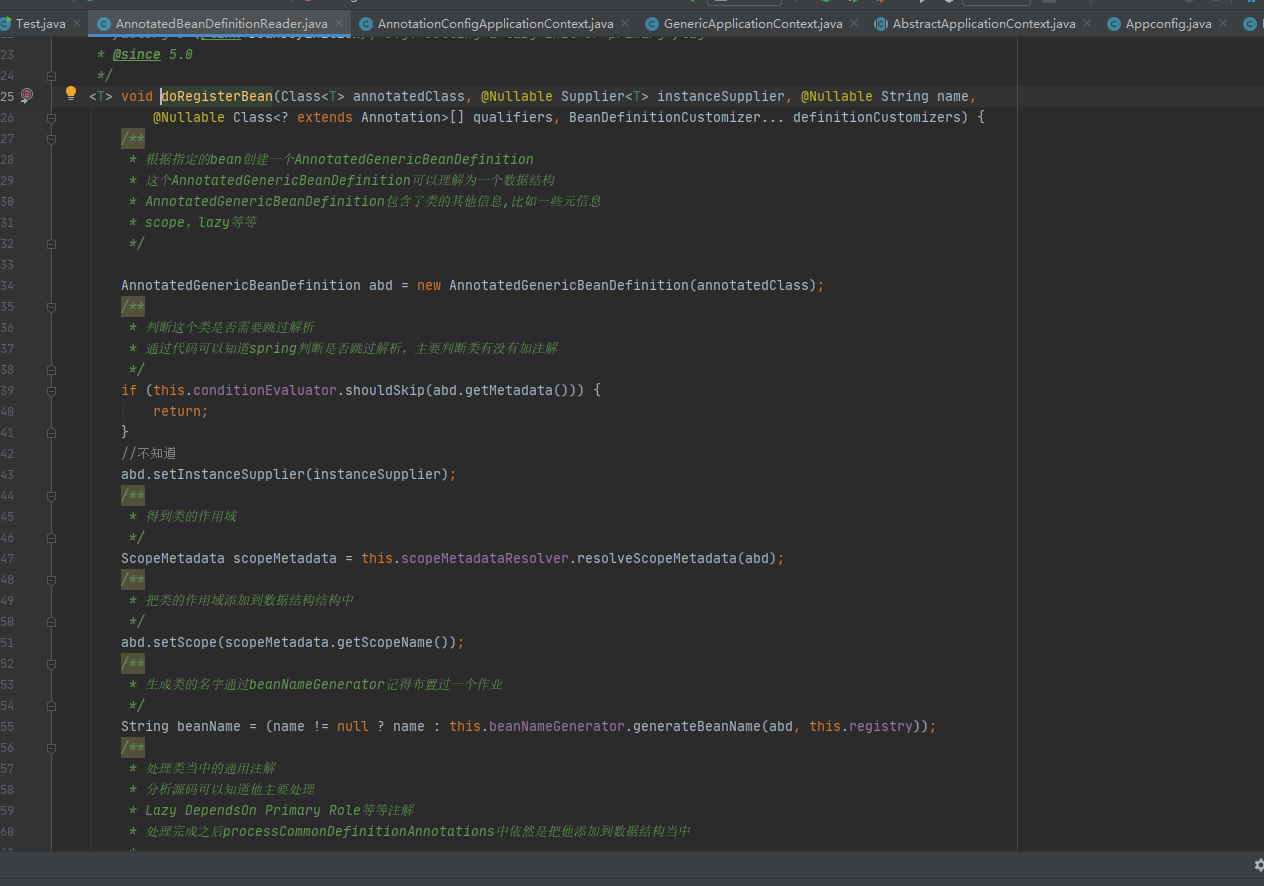Switch to the Test.java tab
The image size is (1264, 886).
coord(41,23)
